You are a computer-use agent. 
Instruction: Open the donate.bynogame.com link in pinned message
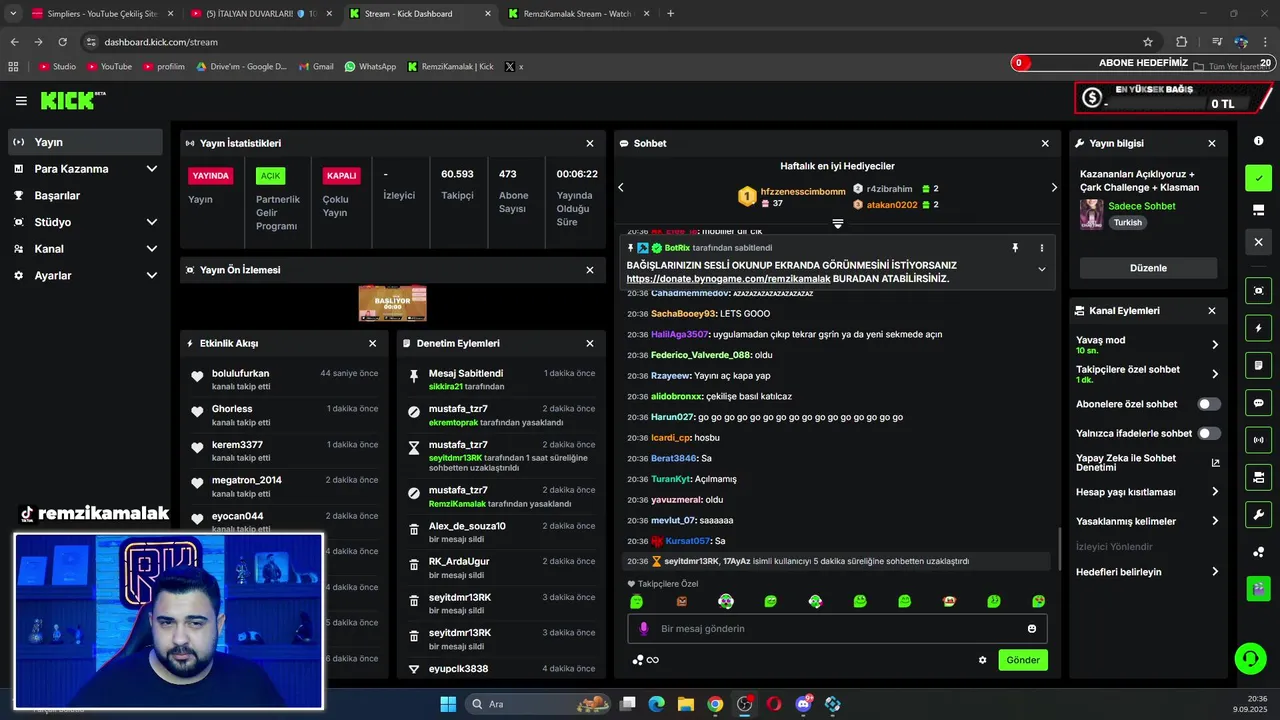click(728, 279)
